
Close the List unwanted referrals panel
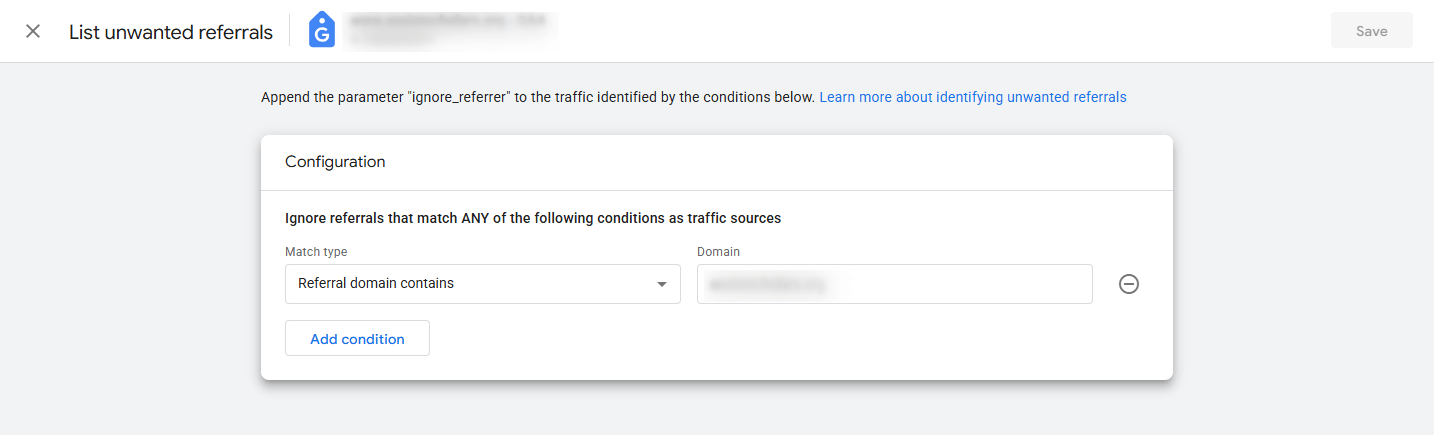pyautogui.click(x=33, y=31)
